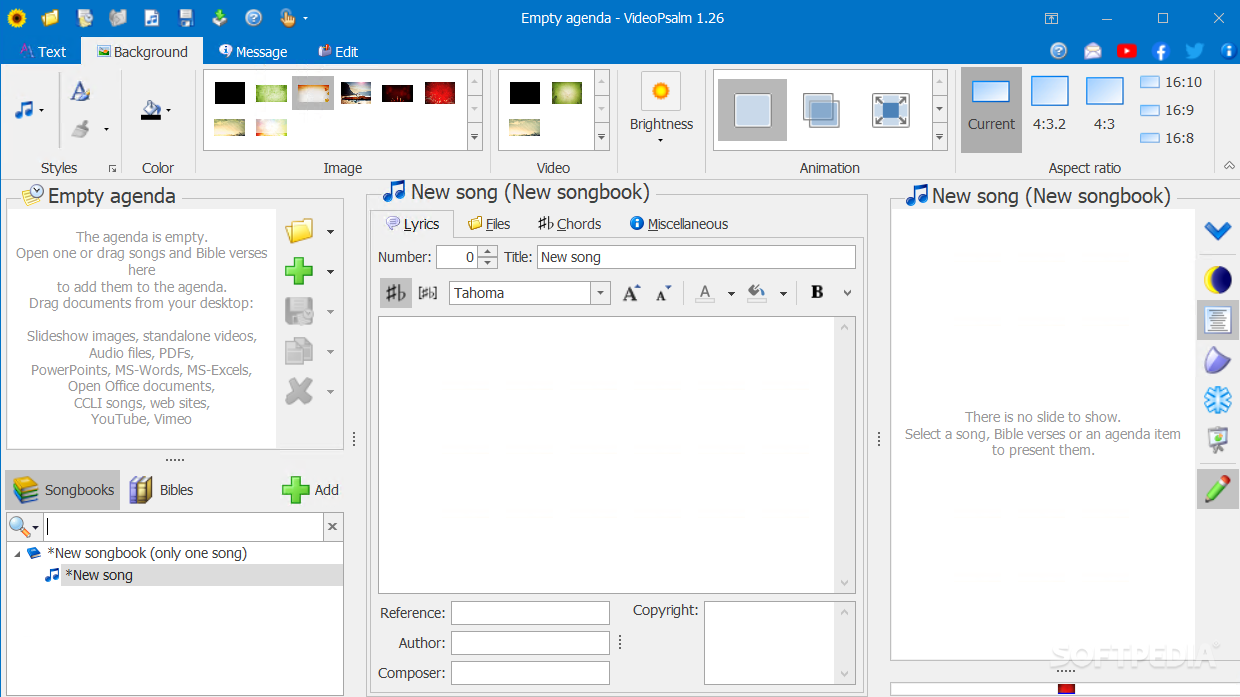The width and height of the screenshot is (1240, 697).
Task: Click the music note document icon in title bar
Action: coord(152,17)
